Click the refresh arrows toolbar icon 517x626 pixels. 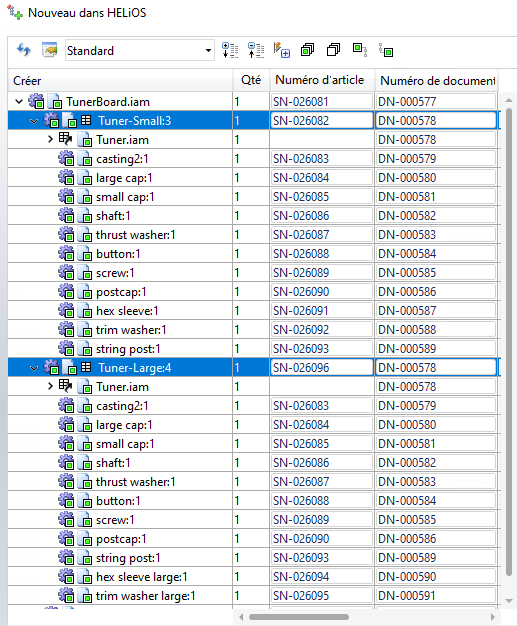[24, 51]
